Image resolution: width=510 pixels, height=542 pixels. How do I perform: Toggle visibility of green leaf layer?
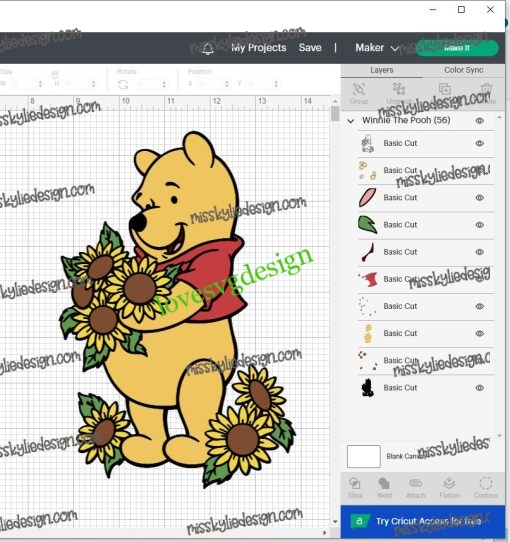click(479, 225)
